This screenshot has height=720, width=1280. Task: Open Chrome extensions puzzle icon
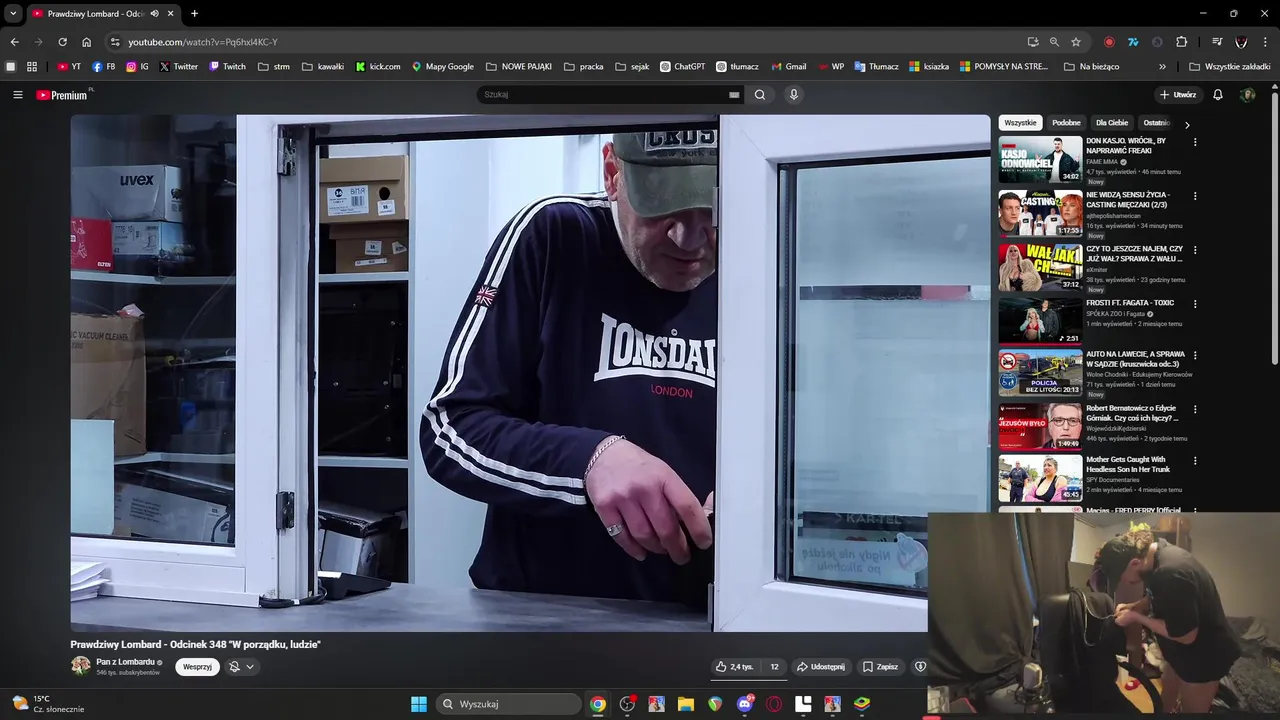[x=1181, y=42]
